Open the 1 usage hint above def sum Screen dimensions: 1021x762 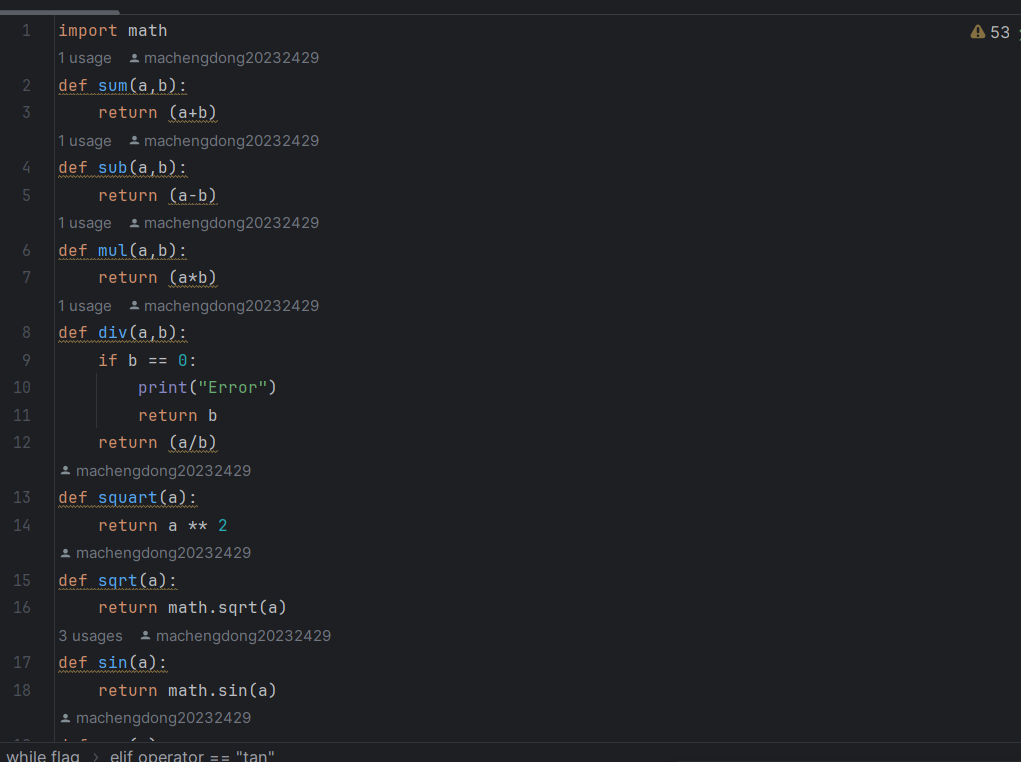[85, 58]
